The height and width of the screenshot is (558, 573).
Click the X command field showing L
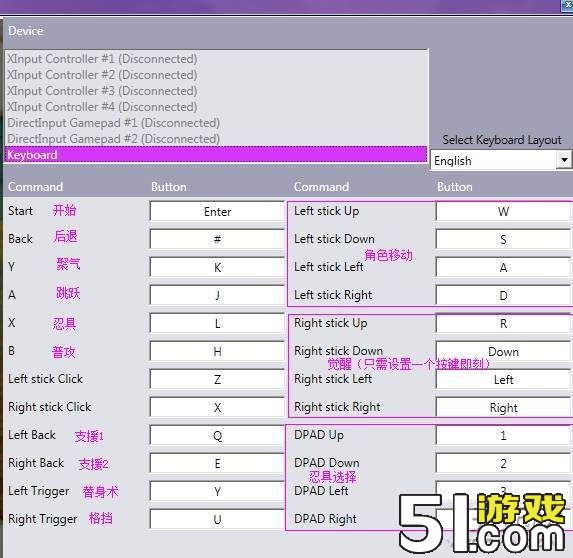coord(217,323)
